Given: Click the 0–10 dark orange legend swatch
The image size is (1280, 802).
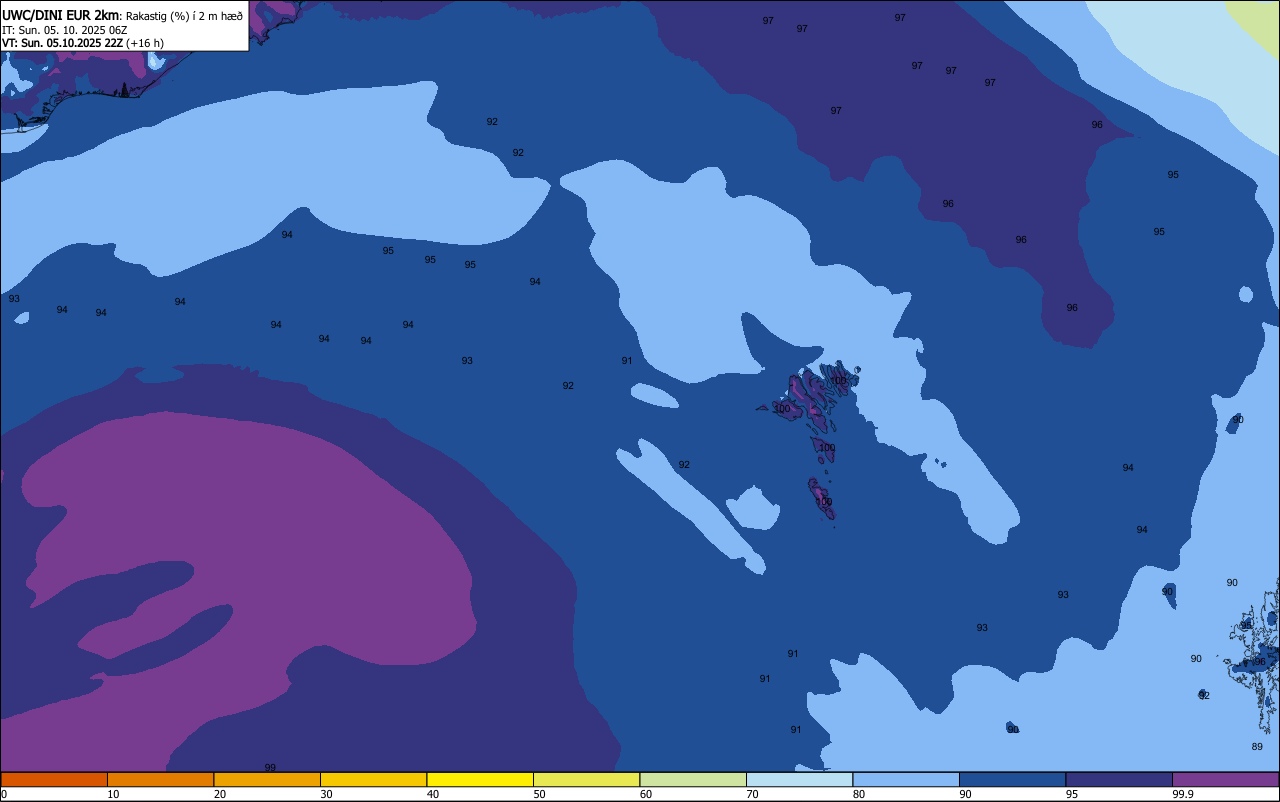Looking at the screenshot, I should point(54,779).
